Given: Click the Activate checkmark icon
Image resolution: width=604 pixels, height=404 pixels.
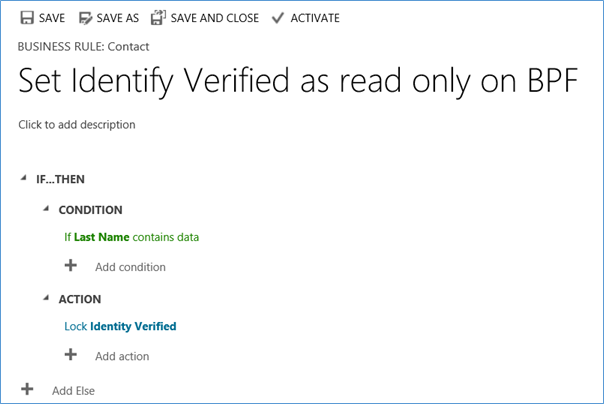Looking at the screenshot, I should point(278,18).
